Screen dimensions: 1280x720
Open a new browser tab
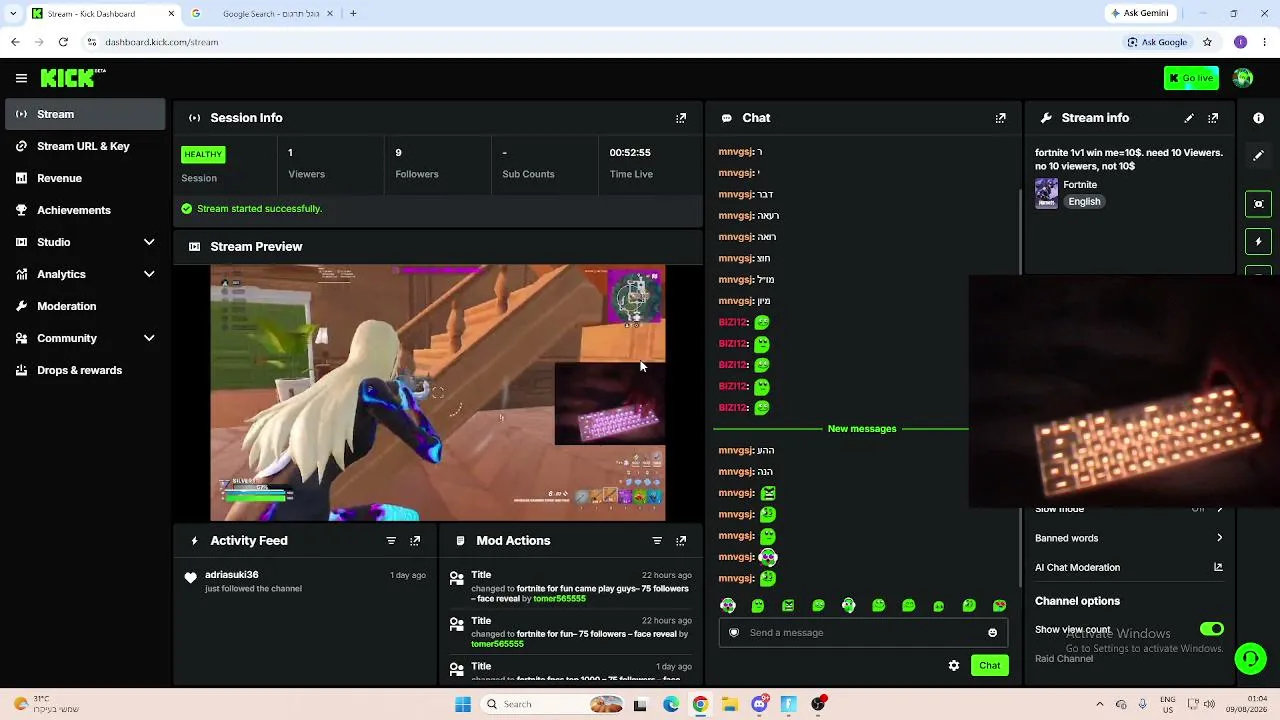point(353,13)
